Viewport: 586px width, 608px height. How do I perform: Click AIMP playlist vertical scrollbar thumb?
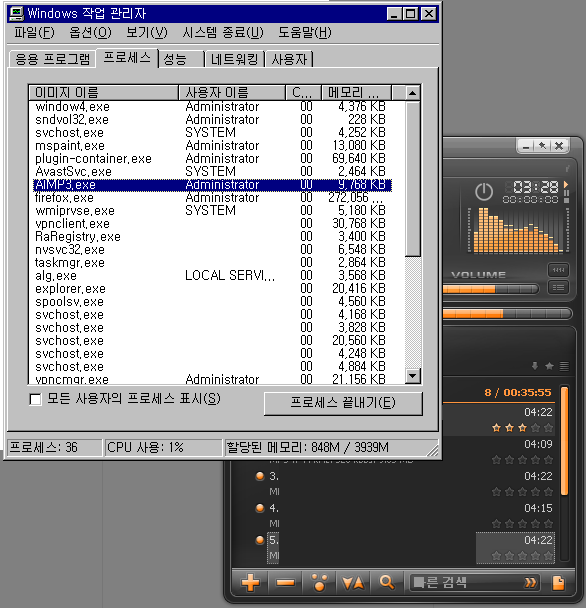click(565, 440)
